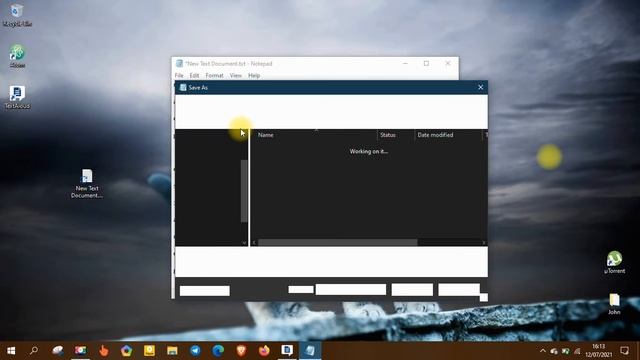Open the green globe desktop shortcut
This screenshot has width=640, height=360.
pos(17,56)
